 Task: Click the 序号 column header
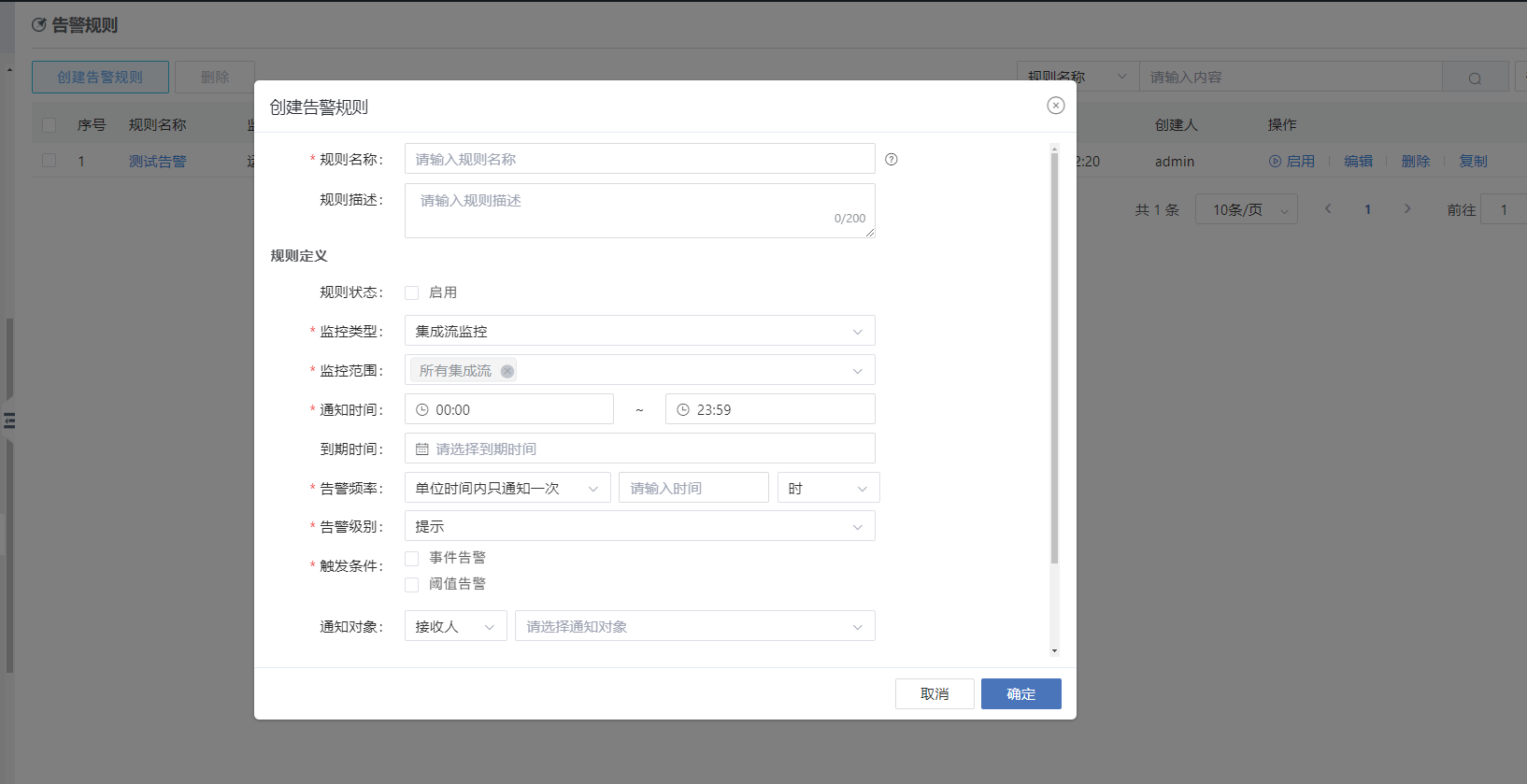(x=92, y=125)
